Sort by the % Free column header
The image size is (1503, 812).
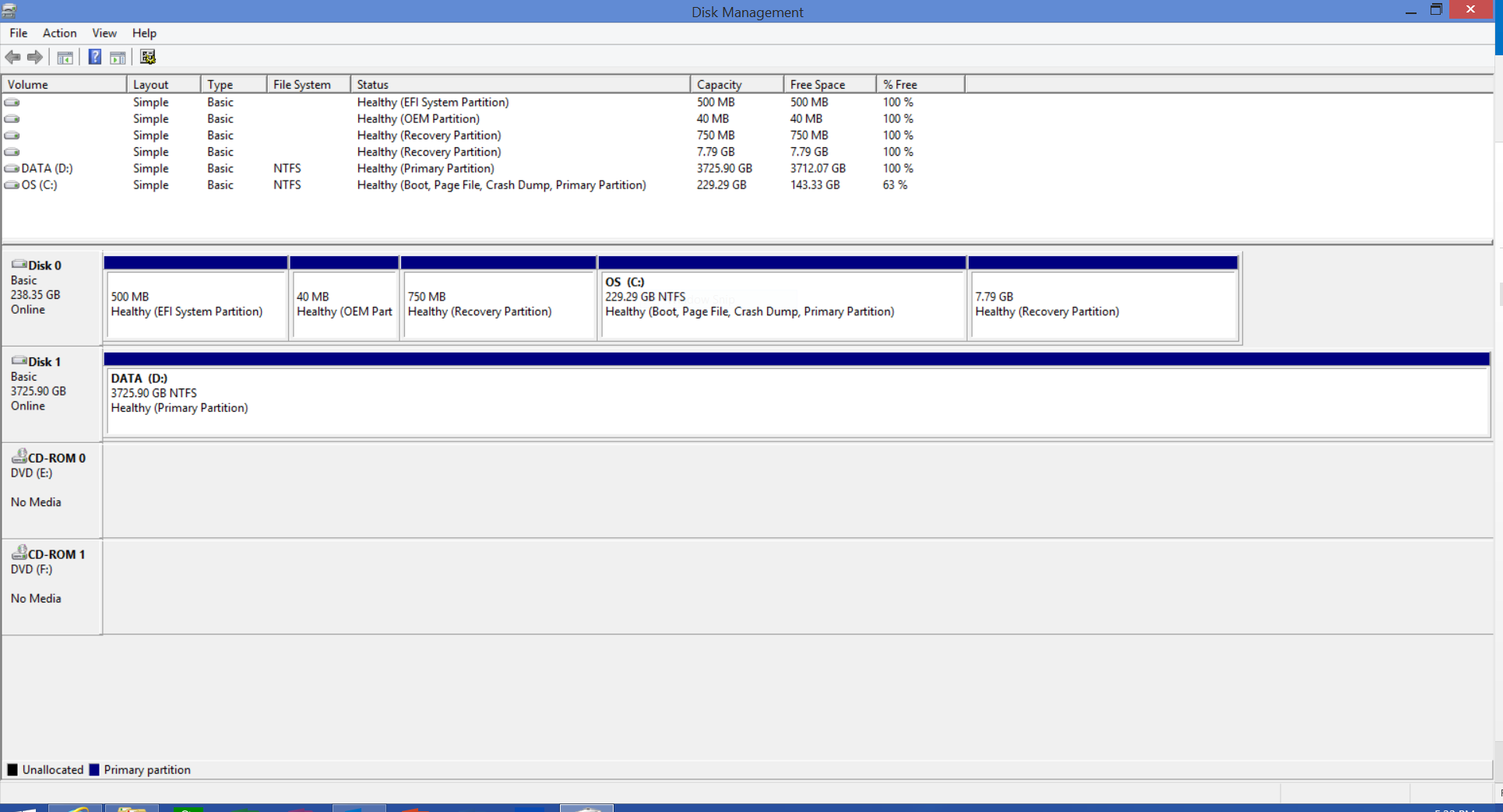point(921,84)
